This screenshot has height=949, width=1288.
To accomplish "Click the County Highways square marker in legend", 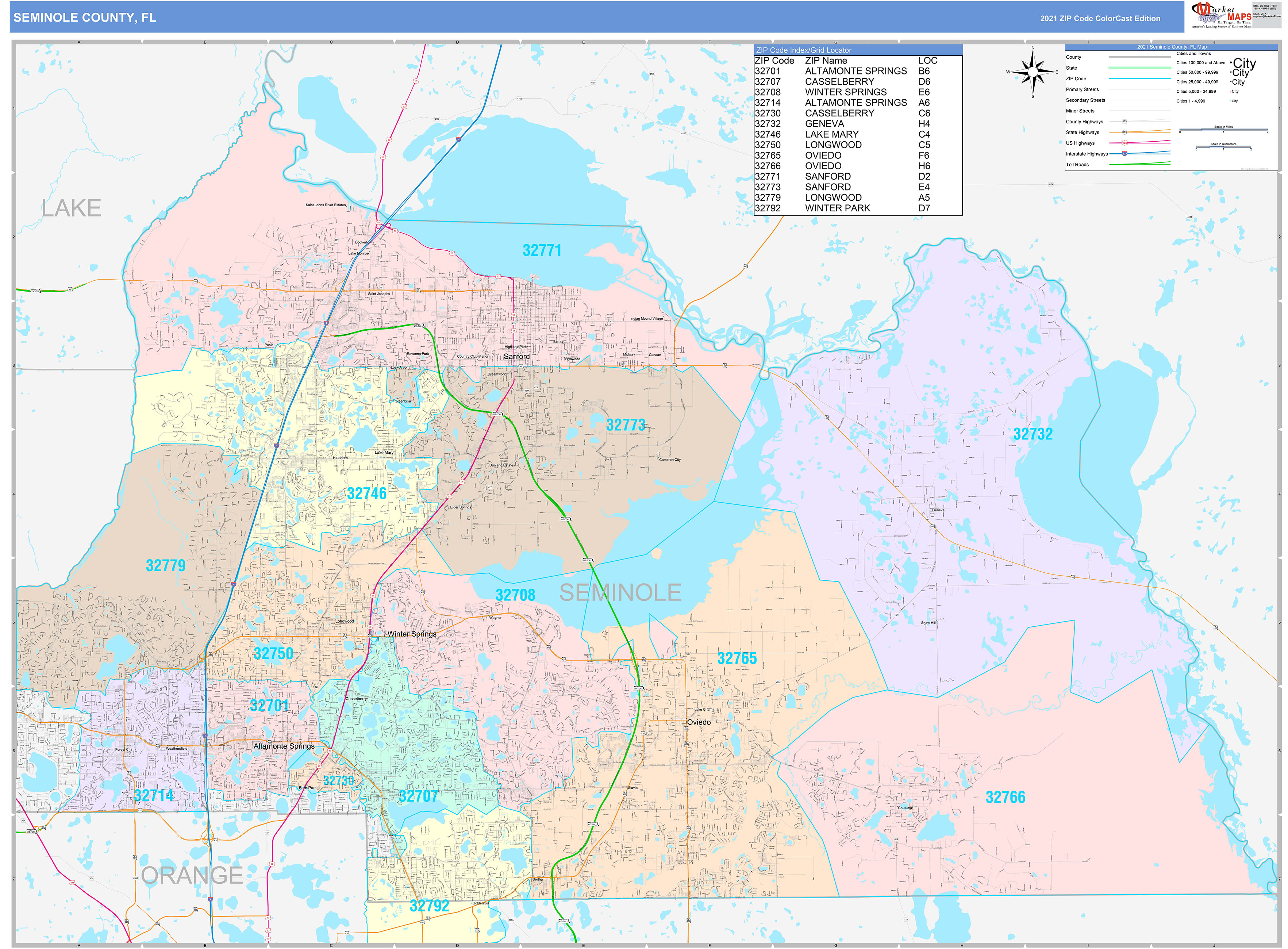I will [1124, 121].
